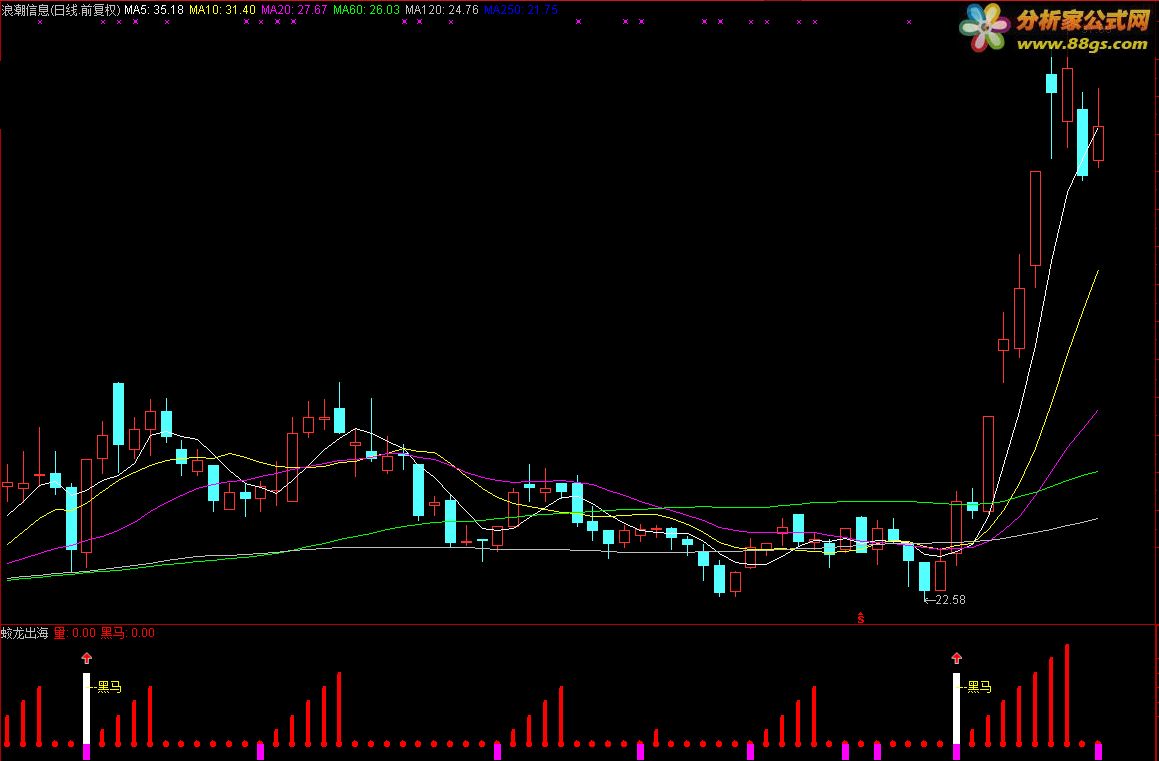This screenshot has width=1159, height=761.
Task: Select the magenta MA20: 27.67 label
Action: 294,10
